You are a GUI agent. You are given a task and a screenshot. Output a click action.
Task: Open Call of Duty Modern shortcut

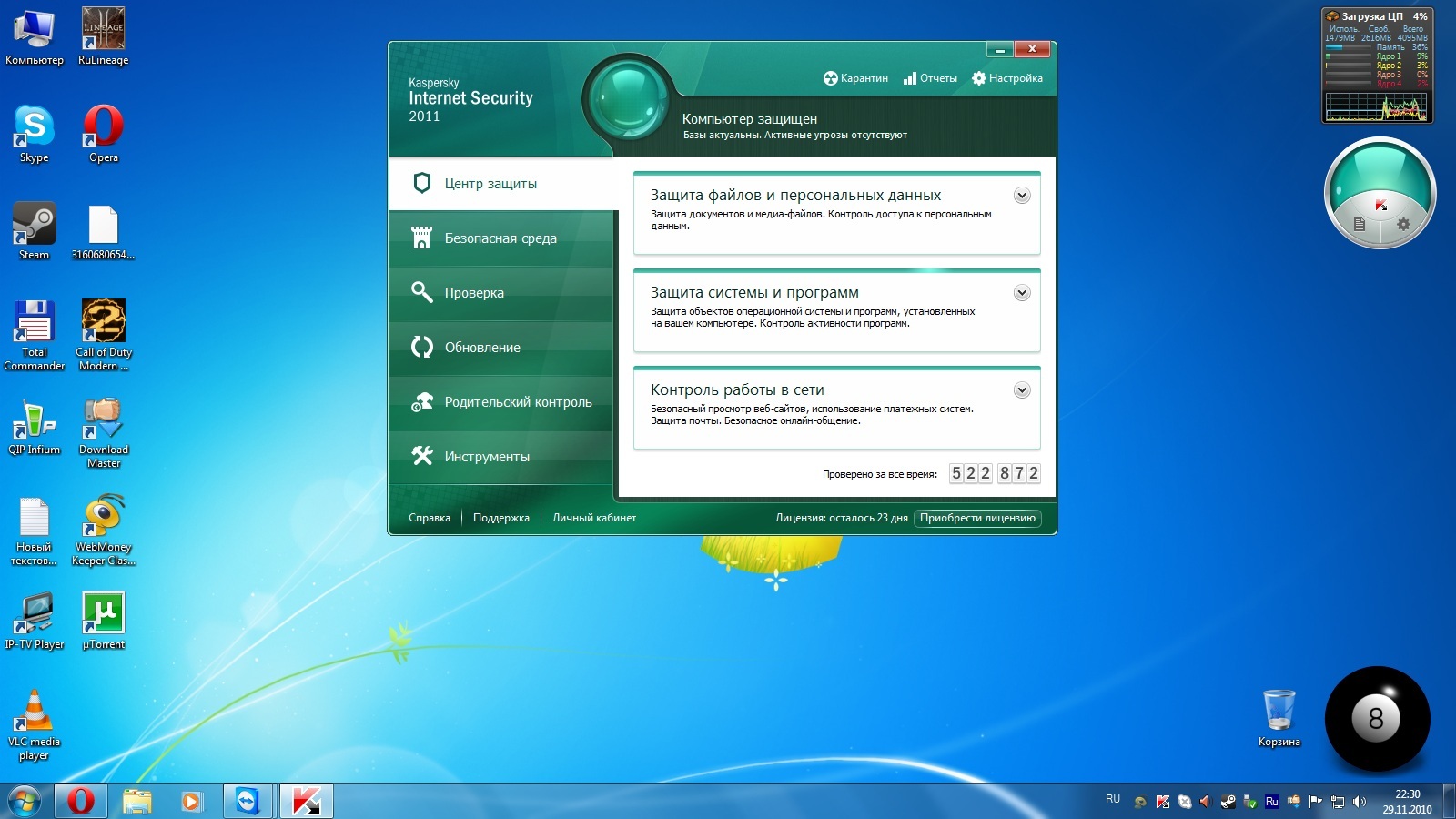pos(104,335)
